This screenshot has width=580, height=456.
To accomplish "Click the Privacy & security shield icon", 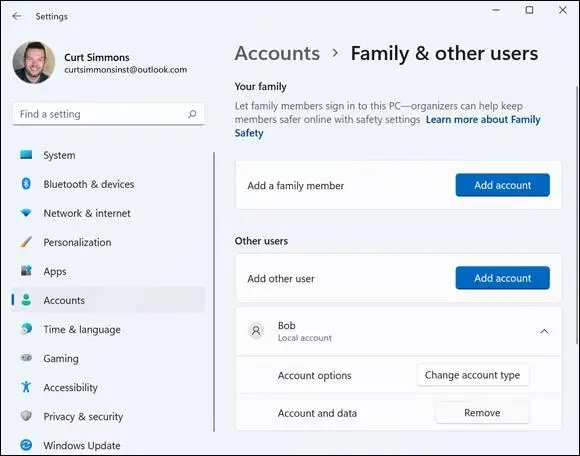I will click(26, 416).
